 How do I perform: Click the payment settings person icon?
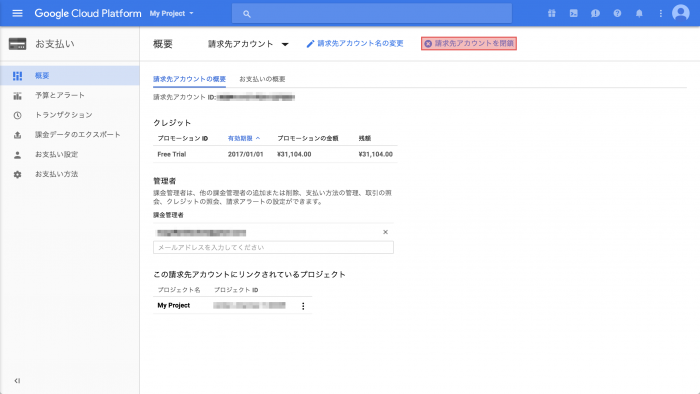[x=17, y=155]
